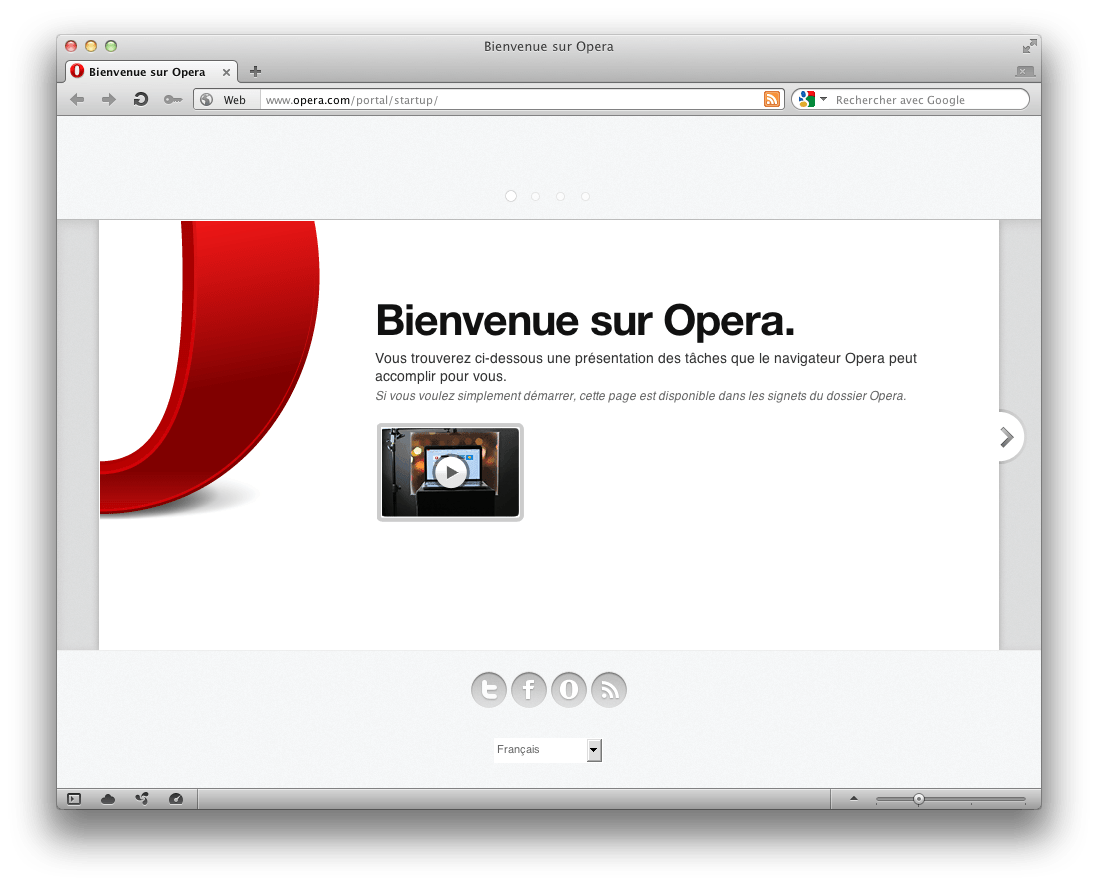1098x888 pixels.
Task: Open the Français language dropdown
Action: click(x=548, y=750)
